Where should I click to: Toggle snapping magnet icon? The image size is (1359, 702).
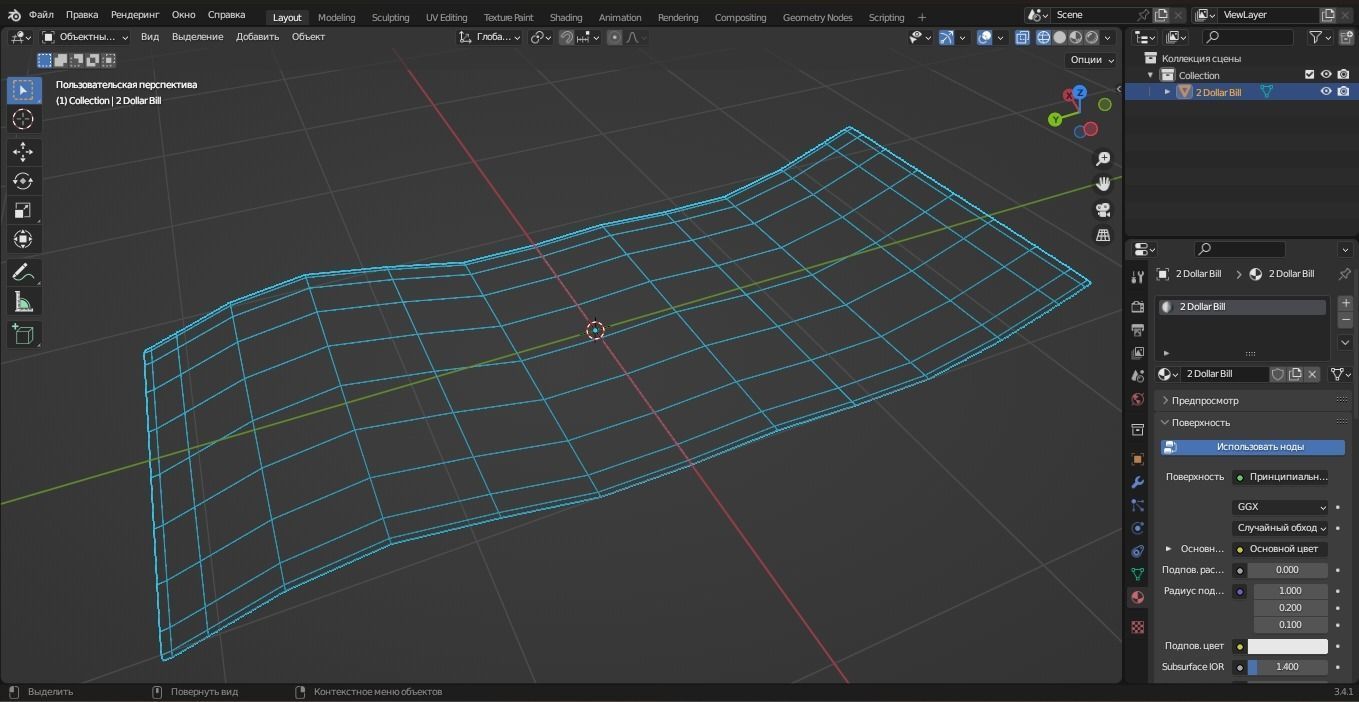(x=566, y=37)
